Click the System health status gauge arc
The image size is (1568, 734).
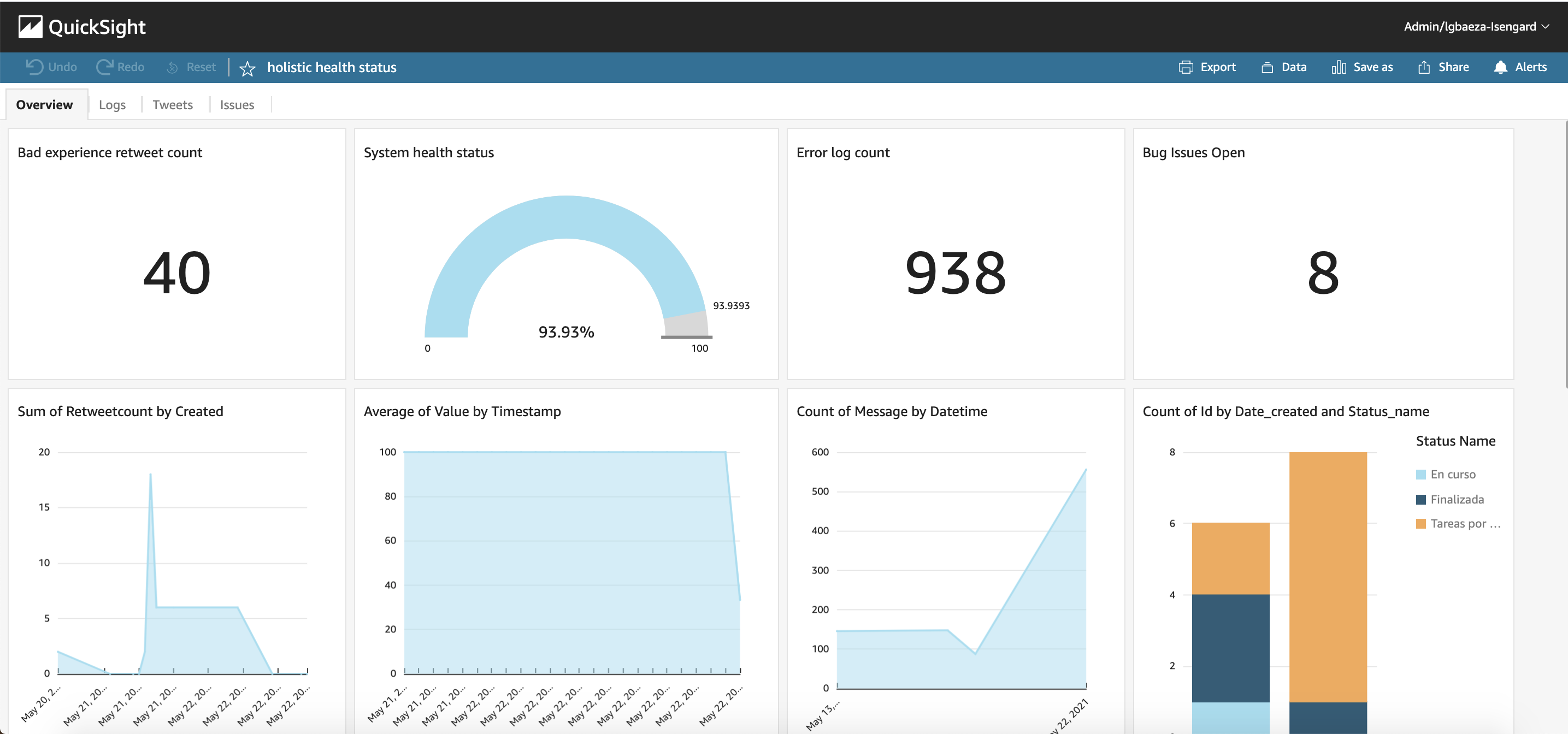tap(566, 217)
